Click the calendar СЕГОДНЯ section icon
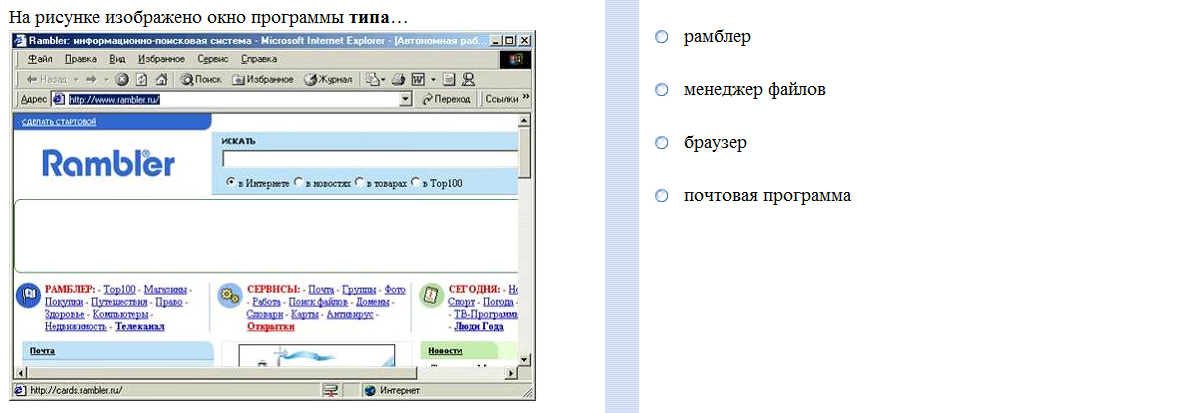The width and height of the screenshot is (1182, 413). point(431,295)
